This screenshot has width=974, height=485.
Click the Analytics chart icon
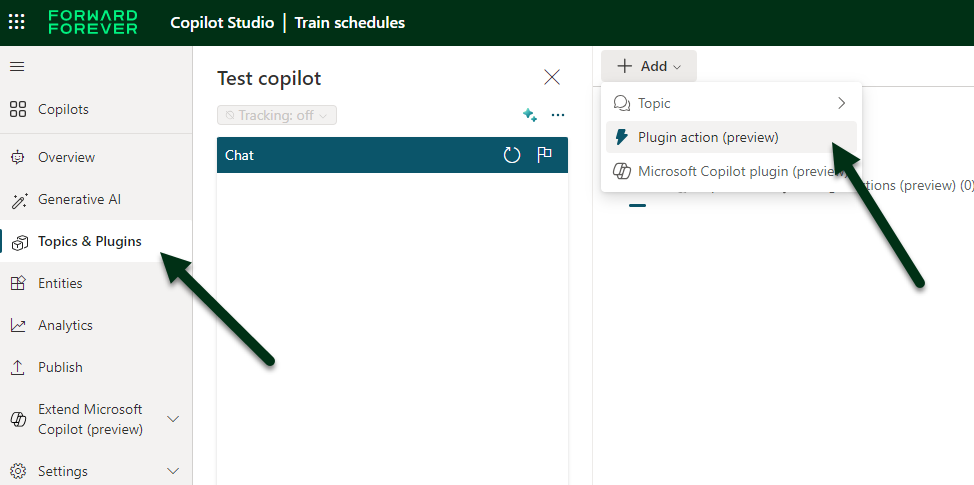point(18,325)
